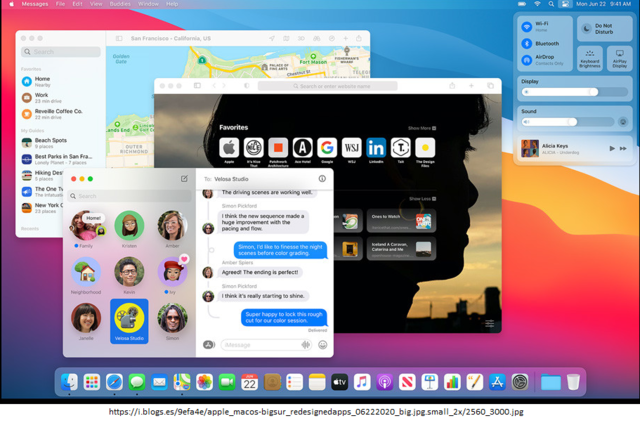This screenshot has height=423, width=640.
Task: Show Safari tab overview
Action: (490, 86)
